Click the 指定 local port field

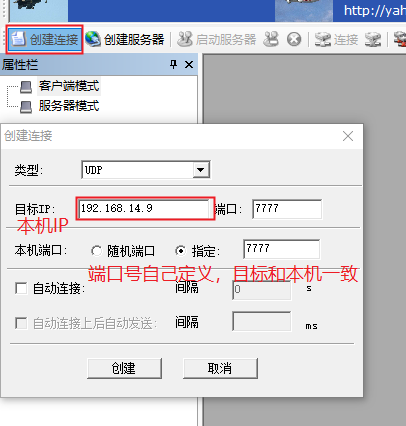pyautogui.click(x=281, y=249)
